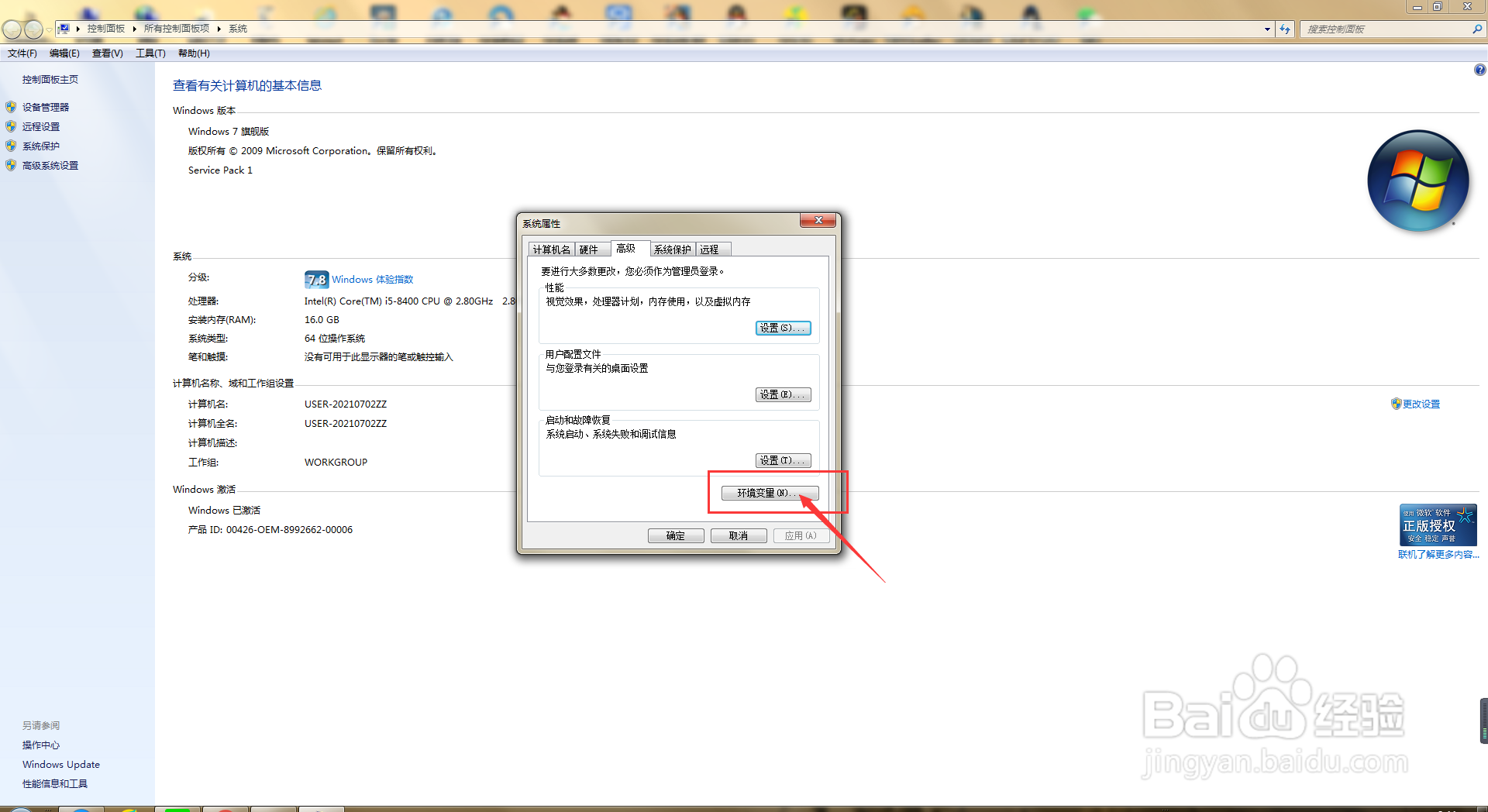Screen dimensions: 1488x812
Task: Open Device Manager from the sidebar
Action: pyautogui.click(x=46, y=107)
